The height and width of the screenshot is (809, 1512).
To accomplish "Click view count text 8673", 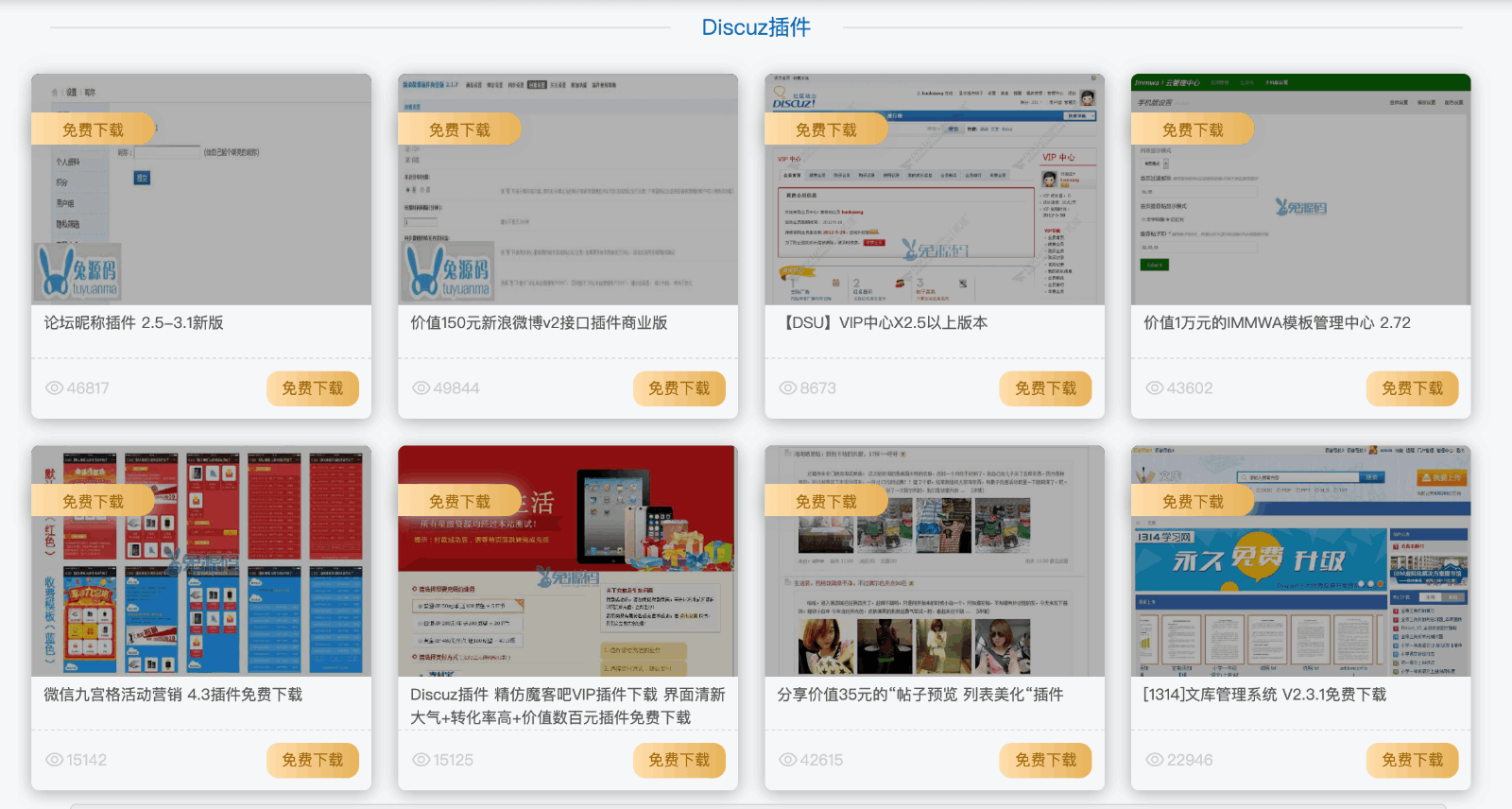I will 818,388.
